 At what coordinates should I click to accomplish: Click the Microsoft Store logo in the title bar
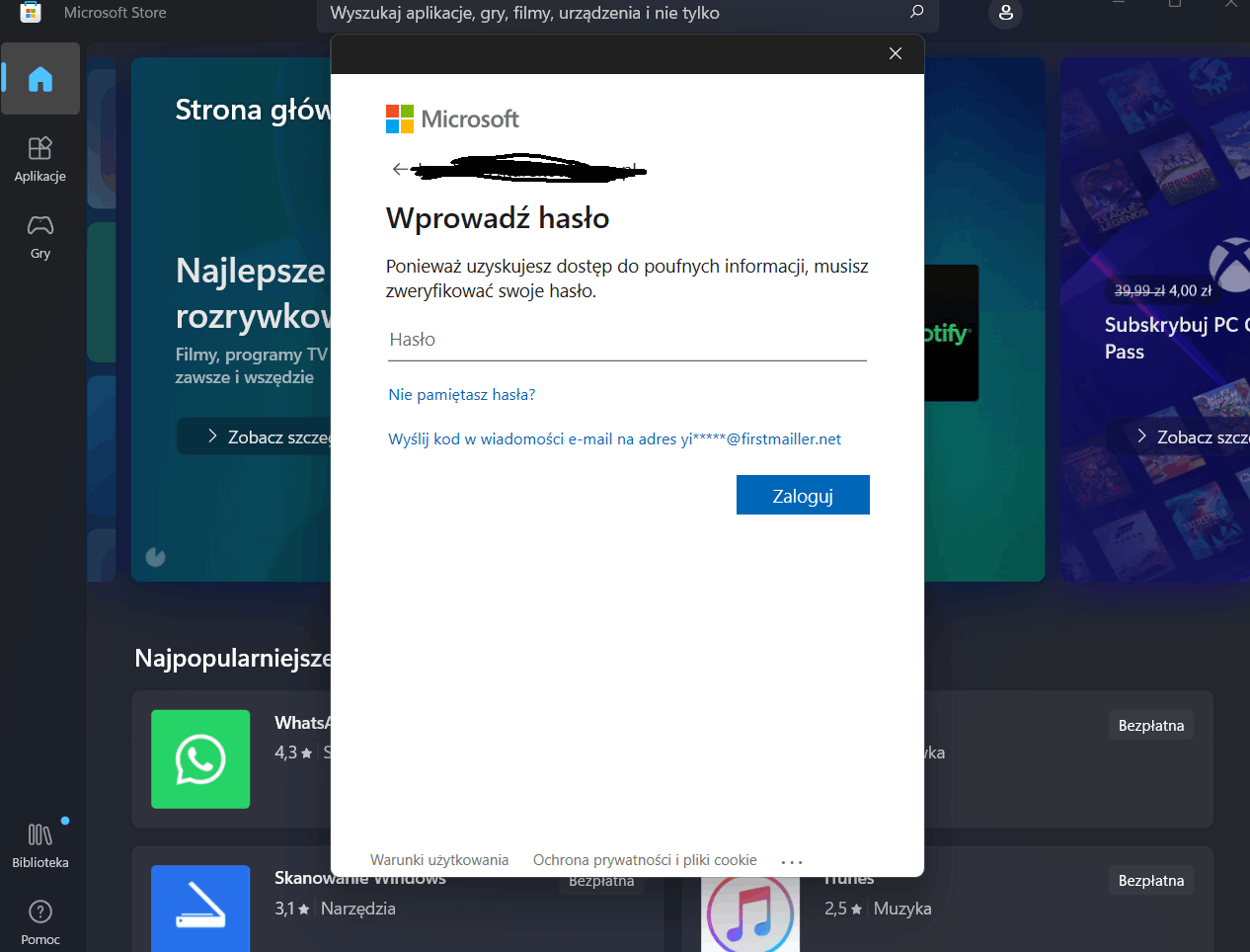click(x=31, y=12)
